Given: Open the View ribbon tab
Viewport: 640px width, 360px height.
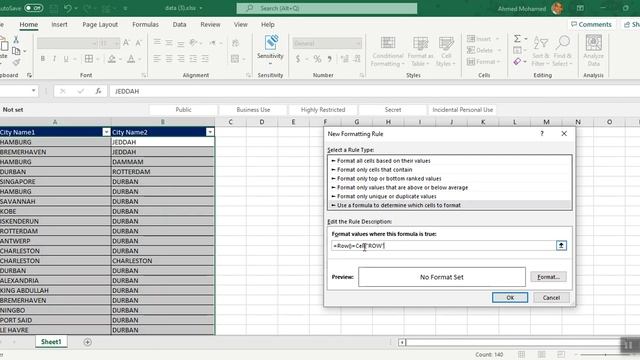Looking at the screenshot, I should [x=240, y=24].
